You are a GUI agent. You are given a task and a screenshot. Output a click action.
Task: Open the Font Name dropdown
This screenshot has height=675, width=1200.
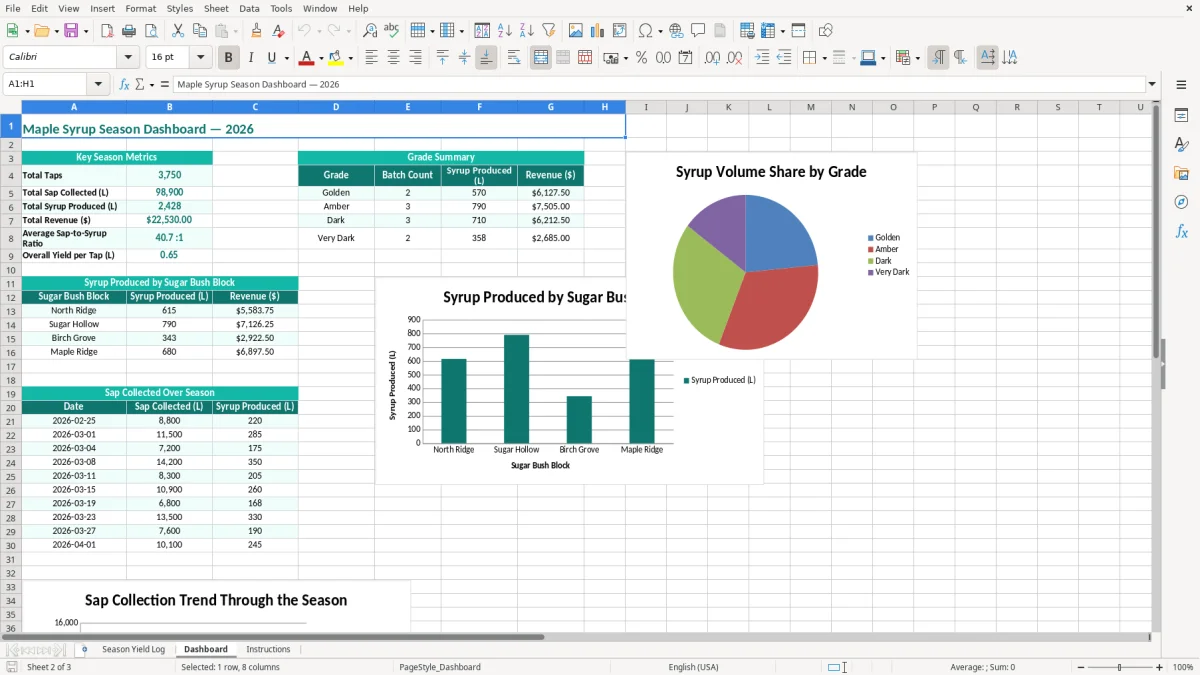click(x=128, y=58)
